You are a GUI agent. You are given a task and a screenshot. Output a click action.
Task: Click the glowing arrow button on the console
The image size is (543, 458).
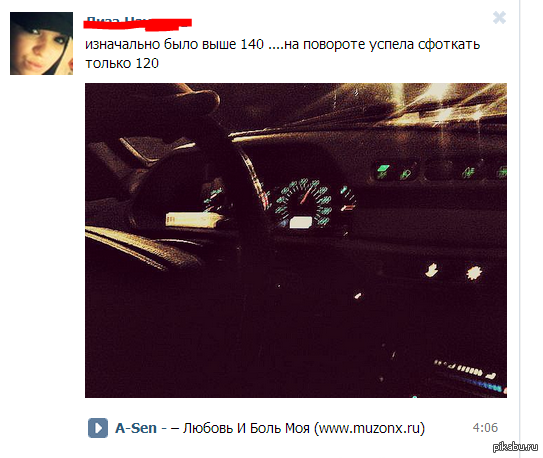click(x=431, y=270)
